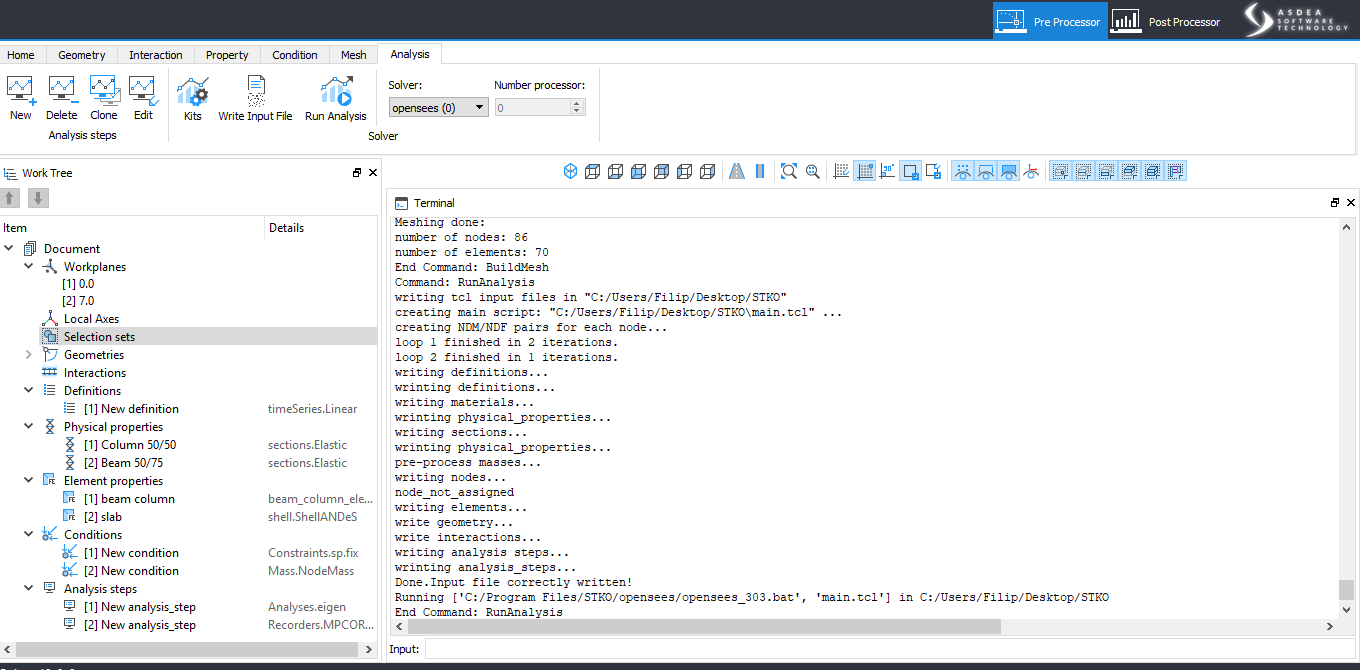
Task: Click zoom-to-fit magnifier with brackets
Action: 789,171
